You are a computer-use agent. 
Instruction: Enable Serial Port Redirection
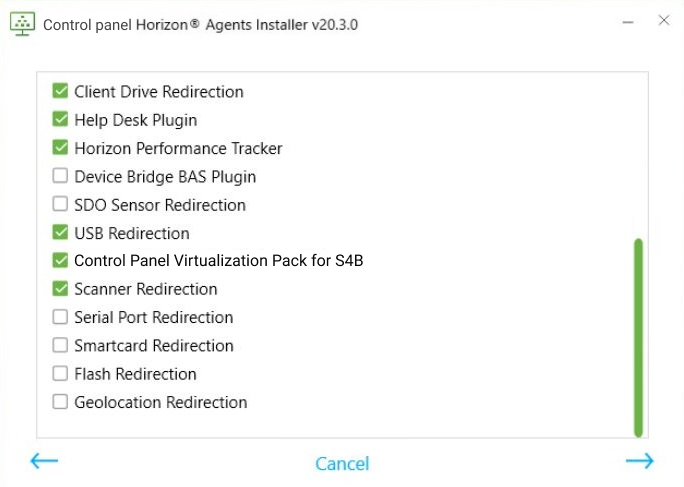[x=60, y=318]
